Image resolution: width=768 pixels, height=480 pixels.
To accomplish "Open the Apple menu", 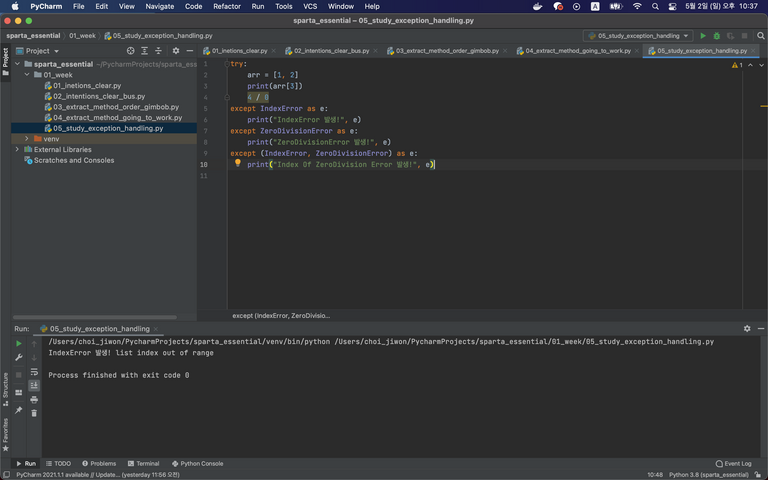I will click(x=15, y=6).
